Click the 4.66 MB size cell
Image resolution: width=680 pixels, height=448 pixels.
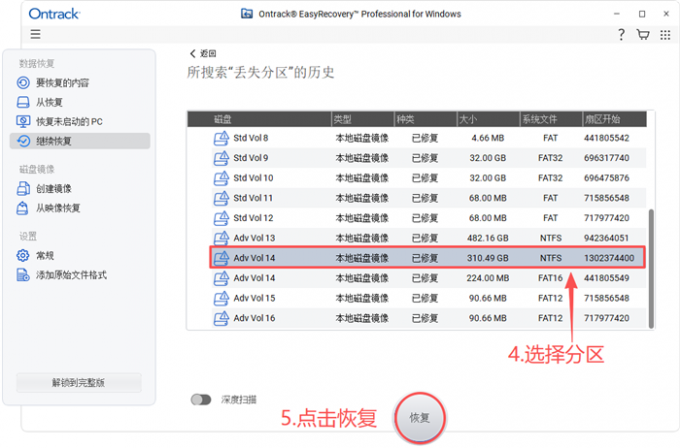point(487,138)
